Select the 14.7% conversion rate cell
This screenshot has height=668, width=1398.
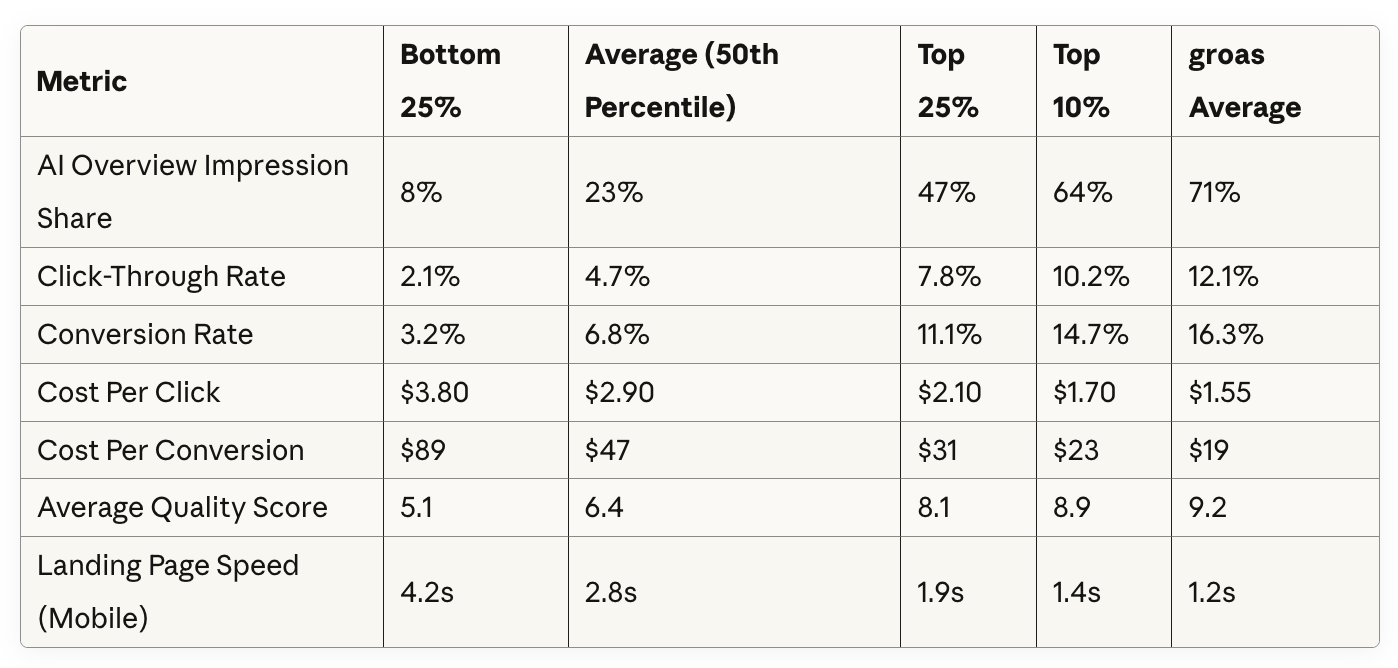click(x=1090, y=334)
